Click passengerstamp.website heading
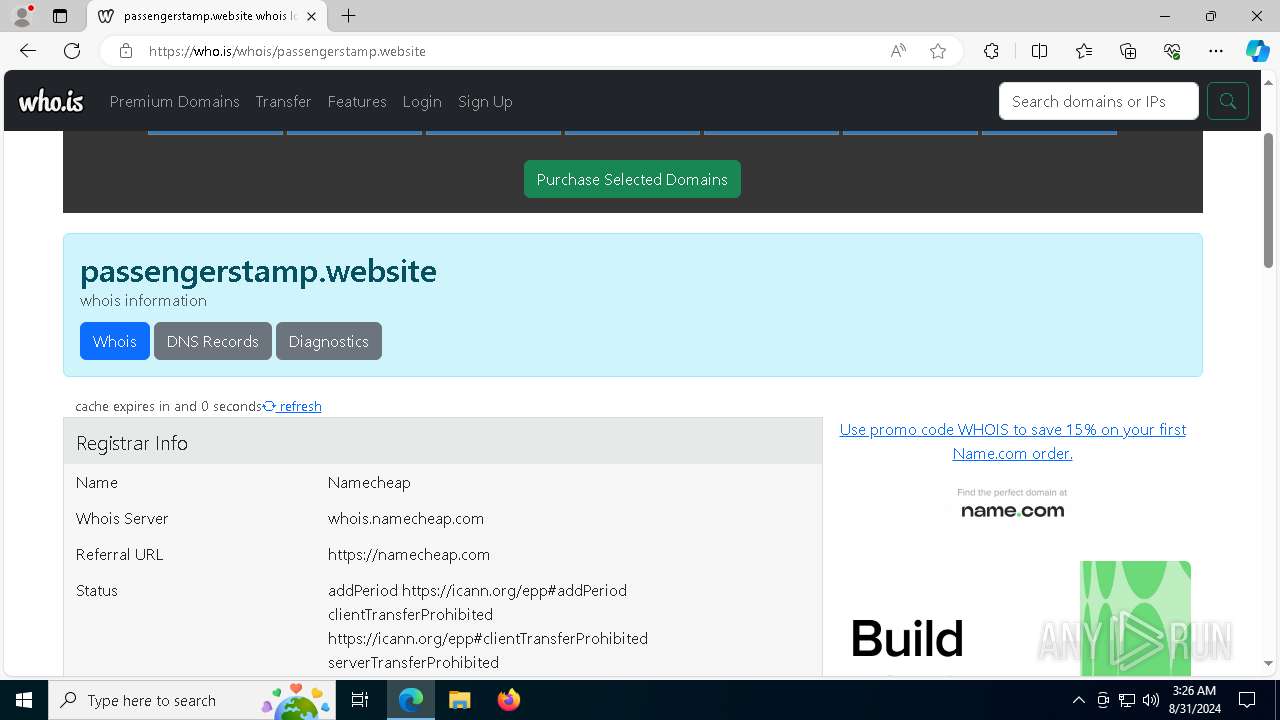The height and width of the screenshot is (720, 1280). [258, 271]
